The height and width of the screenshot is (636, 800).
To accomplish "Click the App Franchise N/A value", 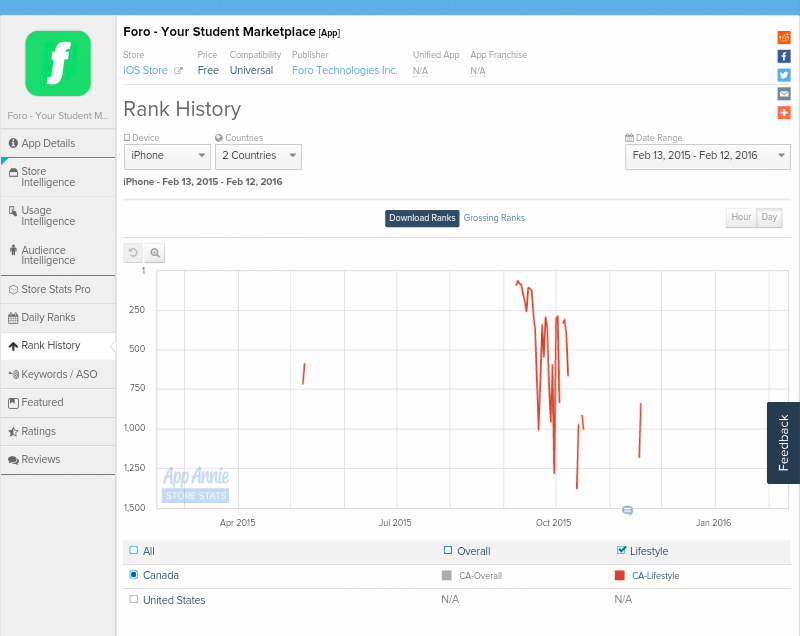I will tap(478, 71).
